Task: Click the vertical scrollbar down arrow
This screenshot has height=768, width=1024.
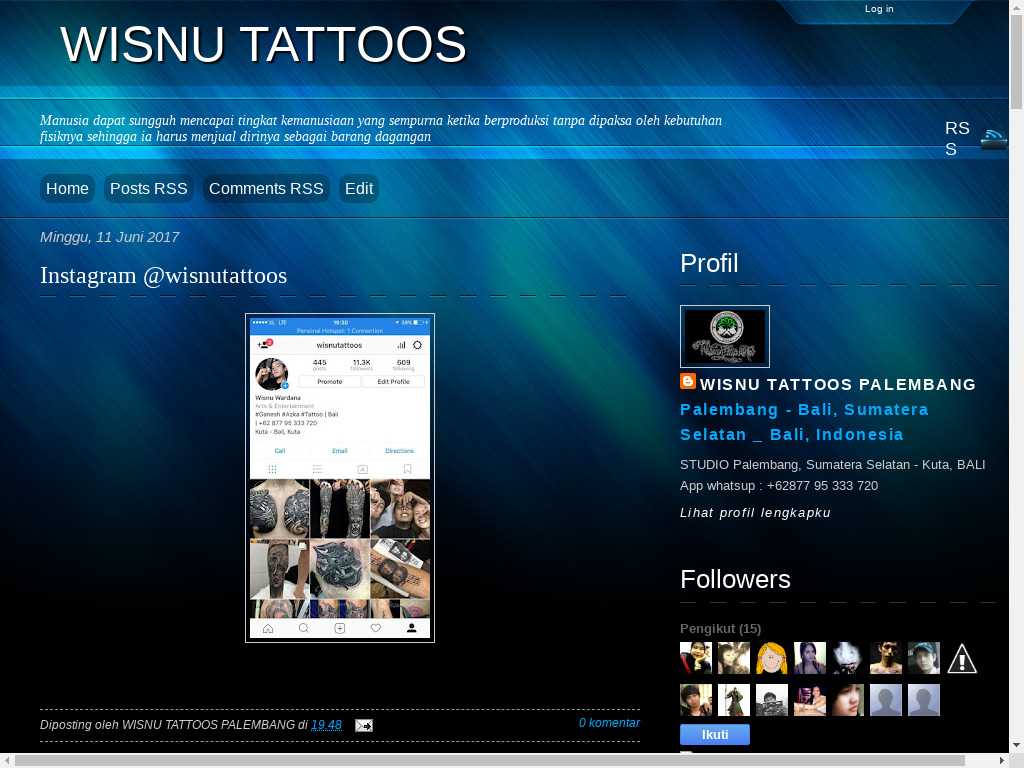Action: pos(1017,745)
